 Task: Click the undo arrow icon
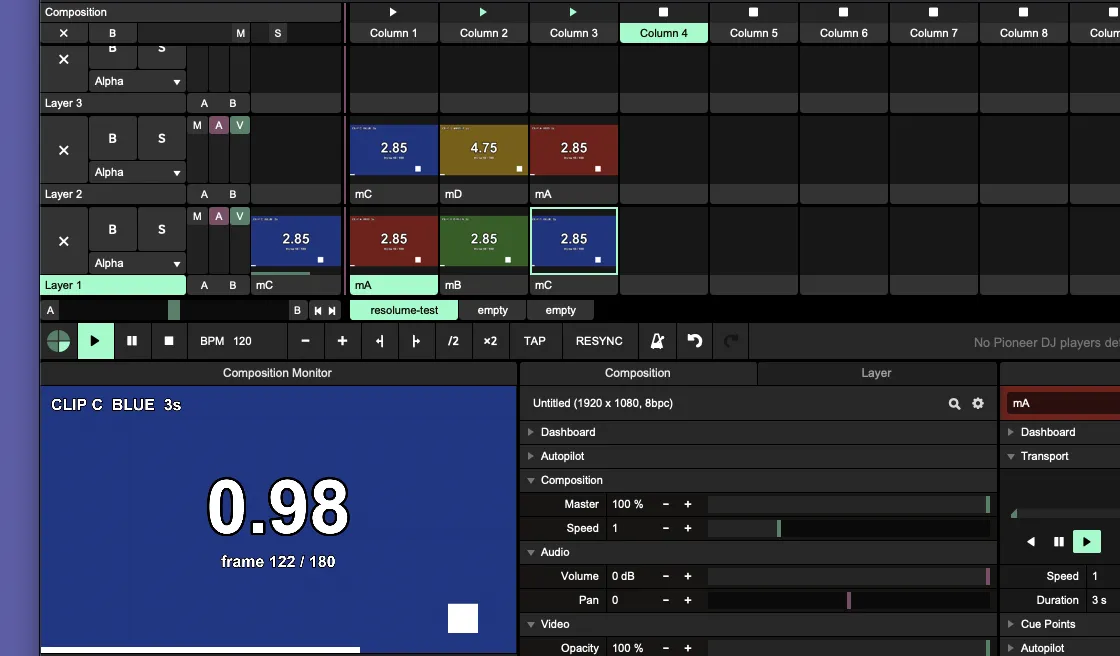point(694,341)
